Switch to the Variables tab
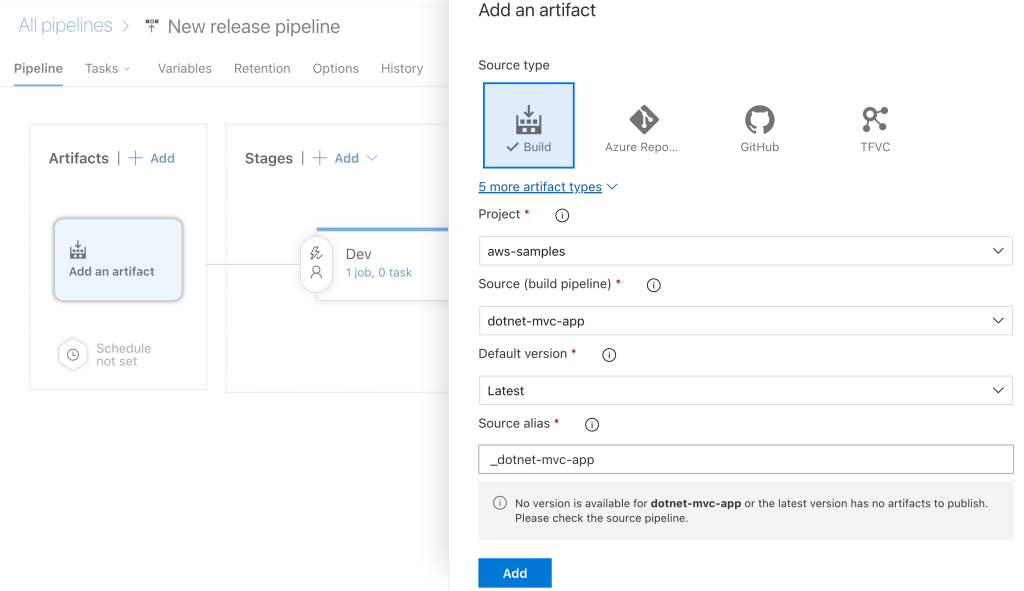The width and height of the screenshot is (1024, 591). pos(184,68)
